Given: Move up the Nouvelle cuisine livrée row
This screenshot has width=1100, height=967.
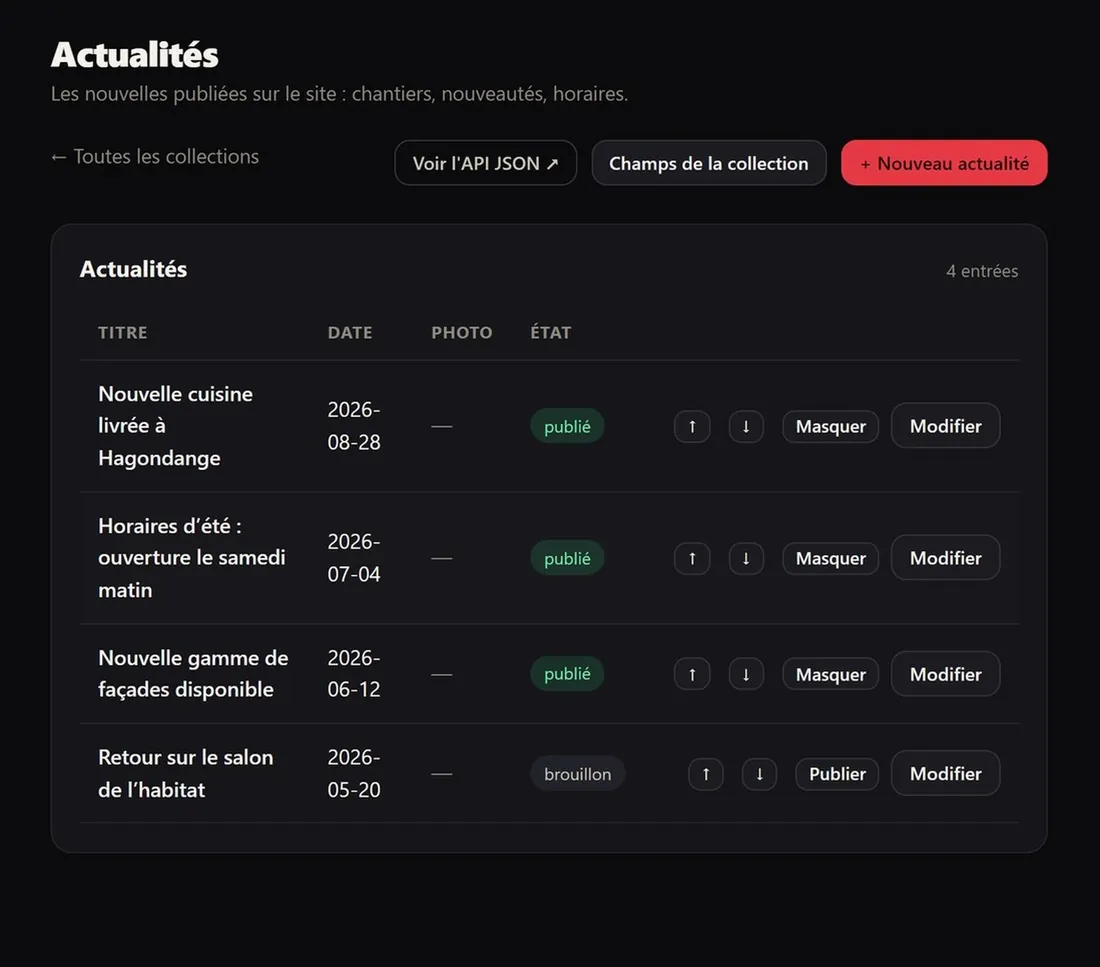Looking at the screenshot, I should [x=692, y=427].
